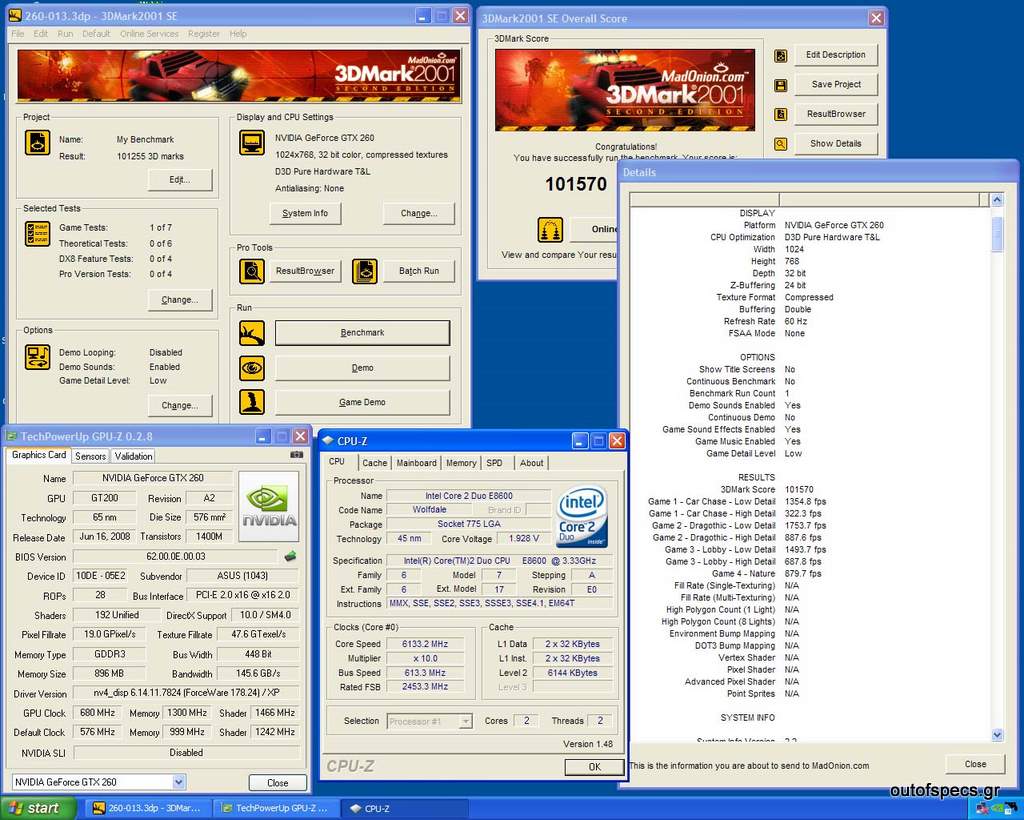Open the About tab in CPU-Z
The height and width of the screenshot is (820, 1024).
(532, 463)
